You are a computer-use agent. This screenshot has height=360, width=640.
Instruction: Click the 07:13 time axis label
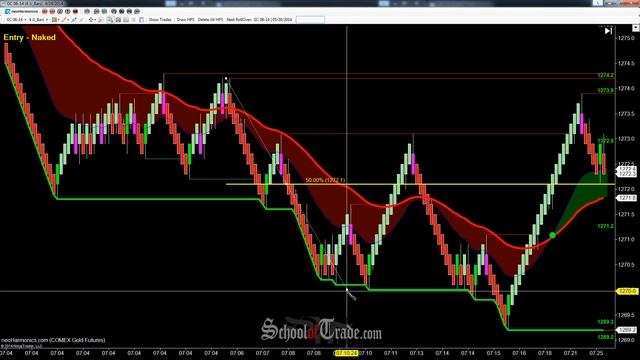tap(416, 353)
